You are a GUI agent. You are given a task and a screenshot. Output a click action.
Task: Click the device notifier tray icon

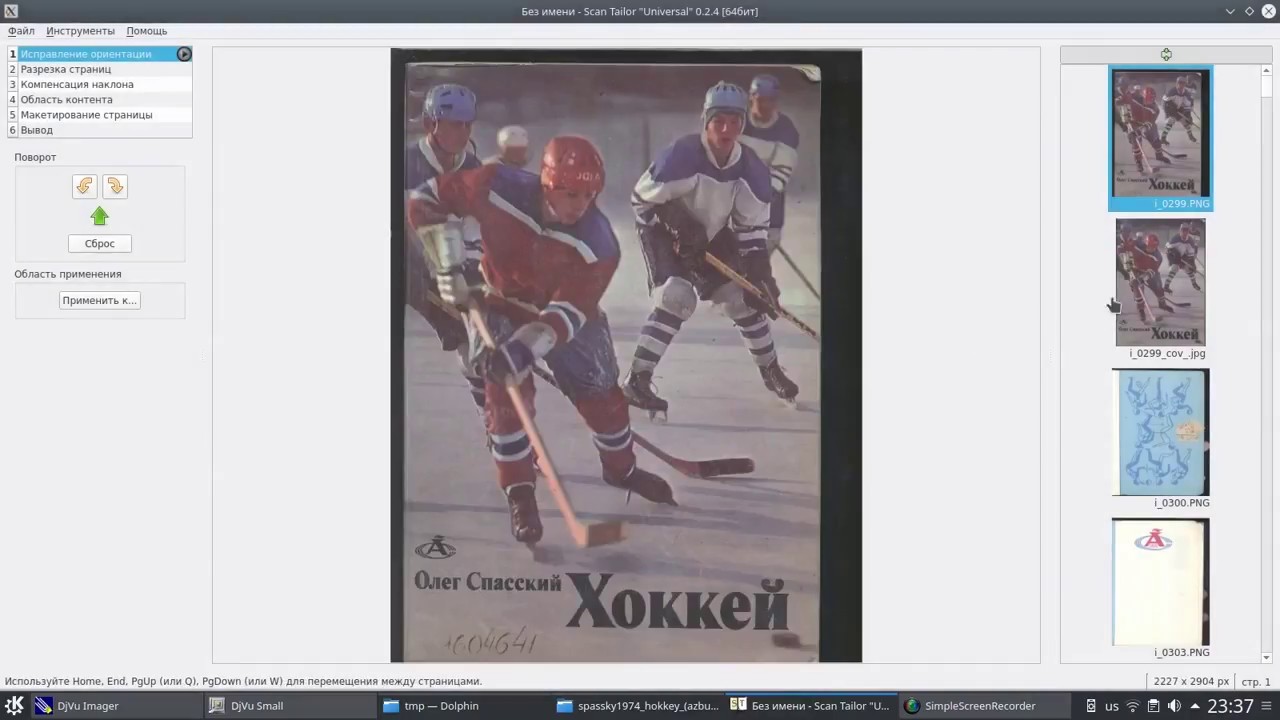tap(1090, 706)
